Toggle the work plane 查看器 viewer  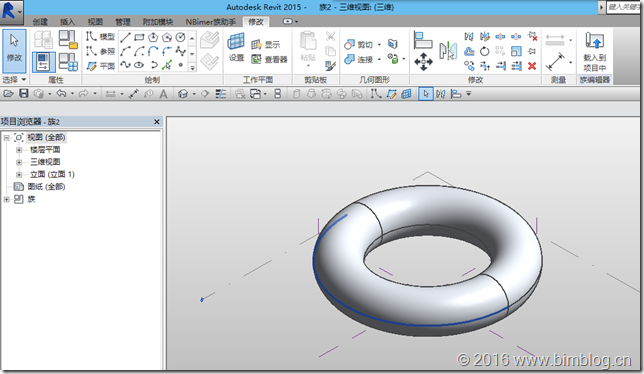coord(269,60)
